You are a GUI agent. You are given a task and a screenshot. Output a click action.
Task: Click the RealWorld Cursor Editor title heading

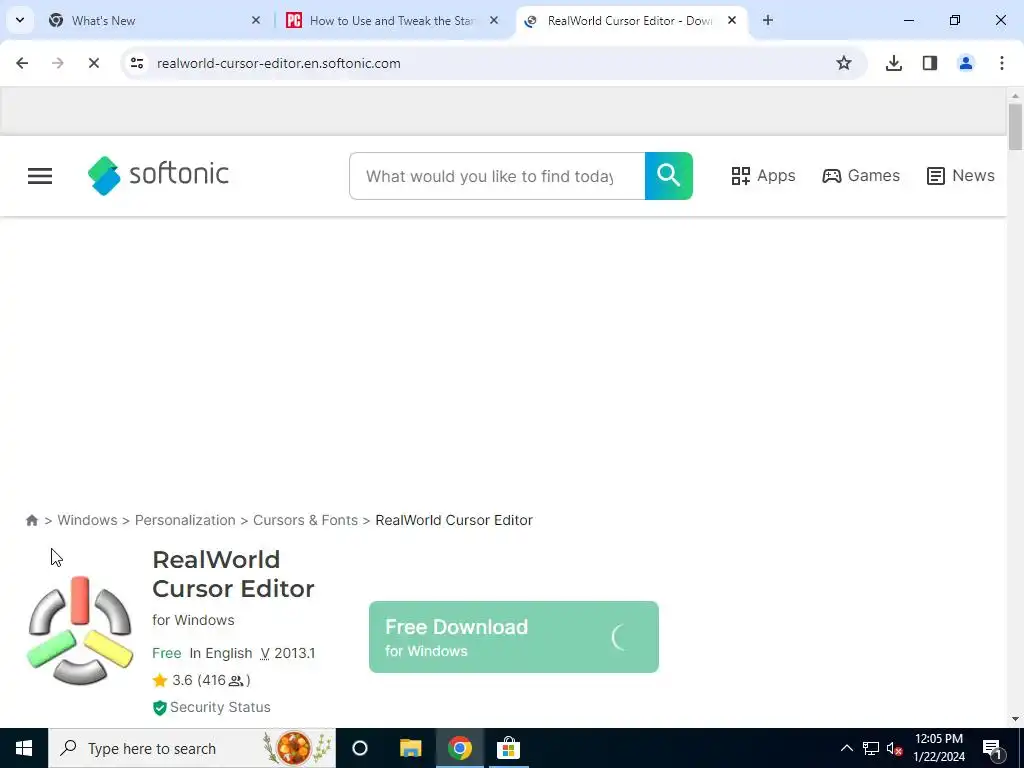pyautogui.click(x=233, y=574)
